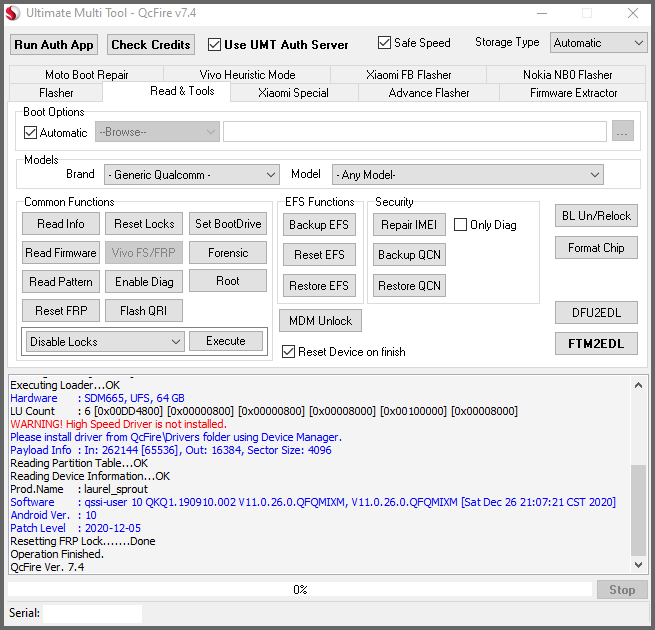Click the Backup EFS button
Screen dimensions: 655x630
point(319,225)
